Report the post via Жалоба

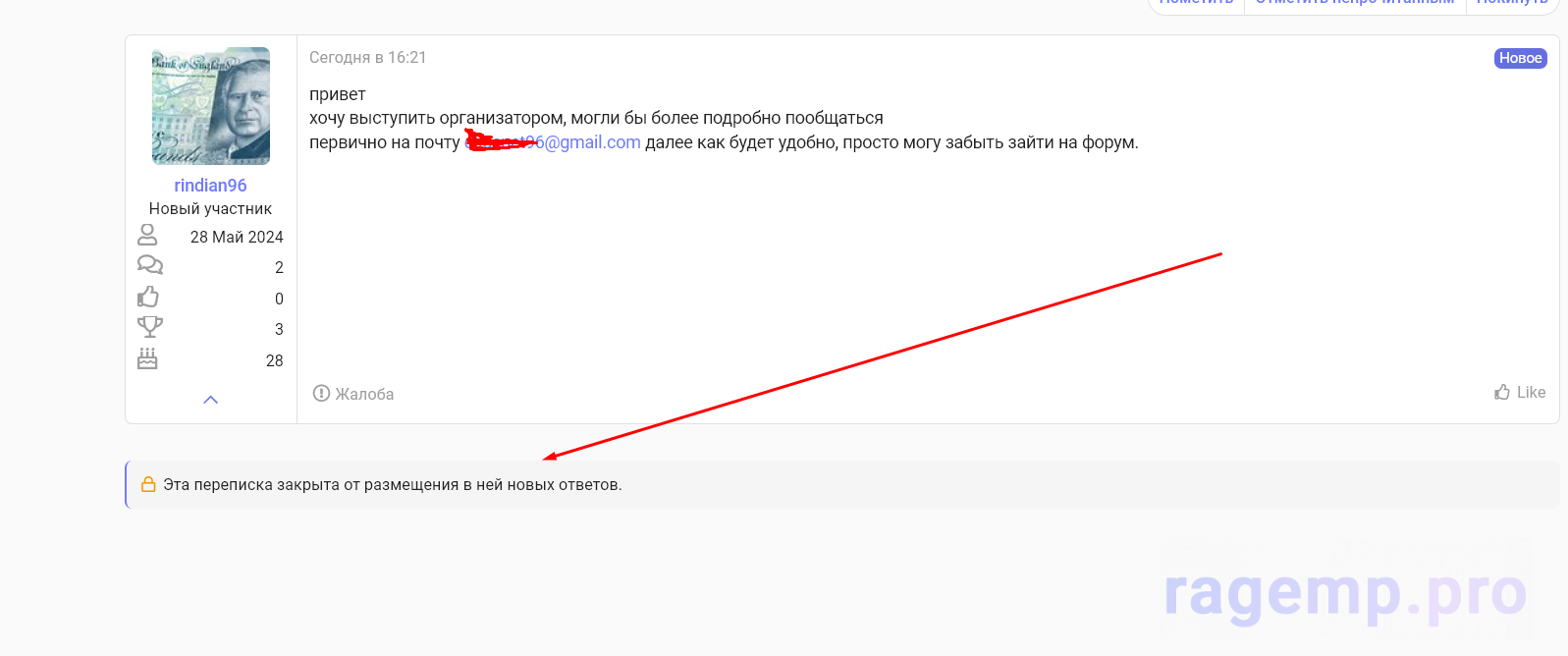[x=353, y=394]
